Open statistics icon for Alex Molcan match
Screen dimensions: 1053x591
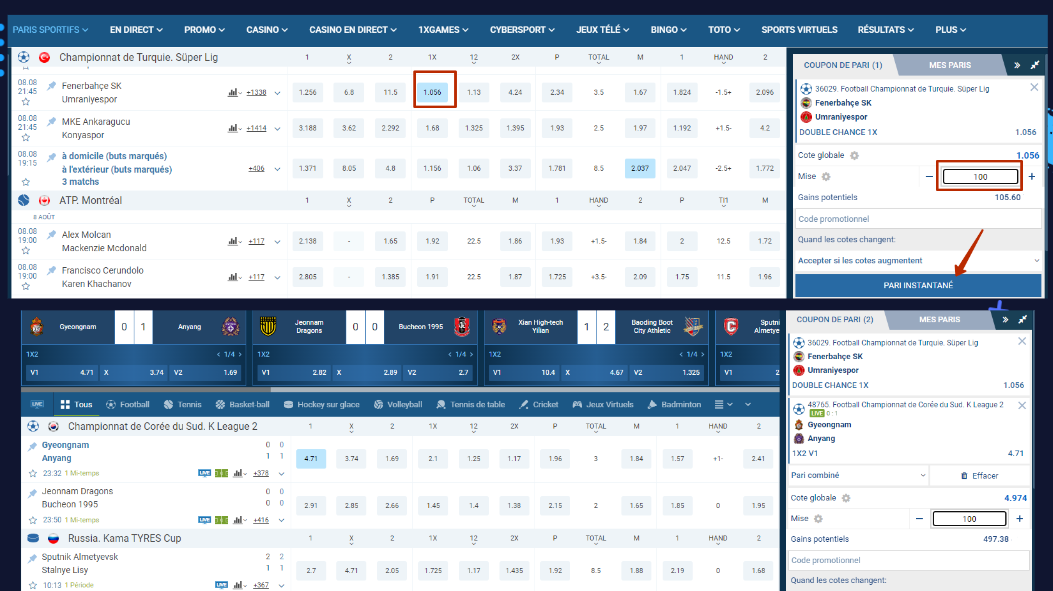[234, 241]
